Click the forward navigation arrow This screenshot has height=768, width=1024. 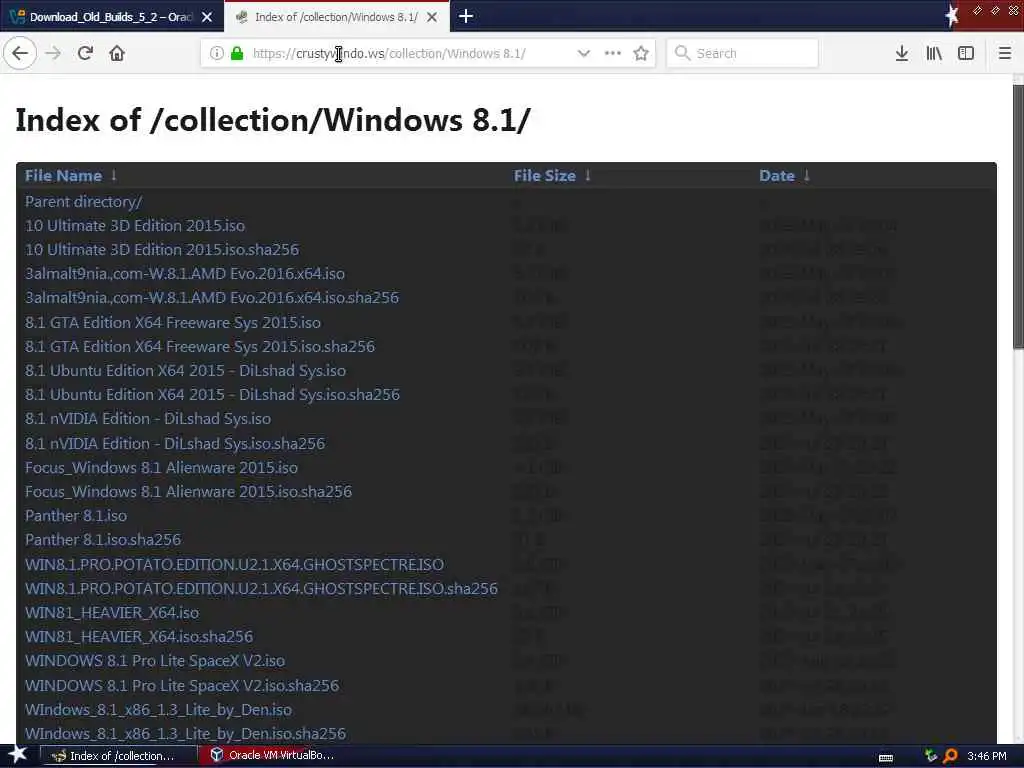click(x=53, y=53)
